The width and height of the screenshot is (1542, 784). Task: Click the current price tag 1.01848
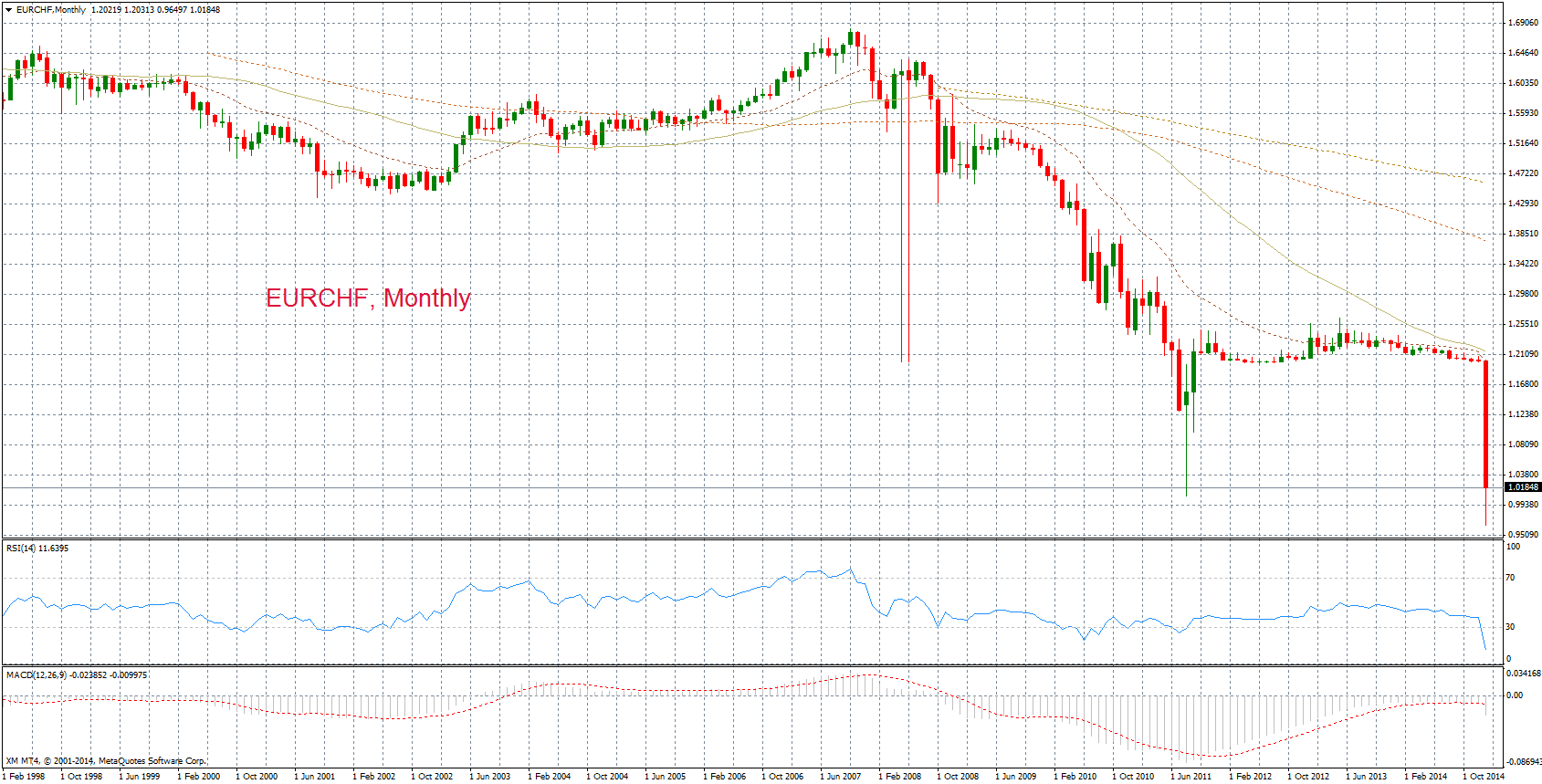click(1523, 486)
